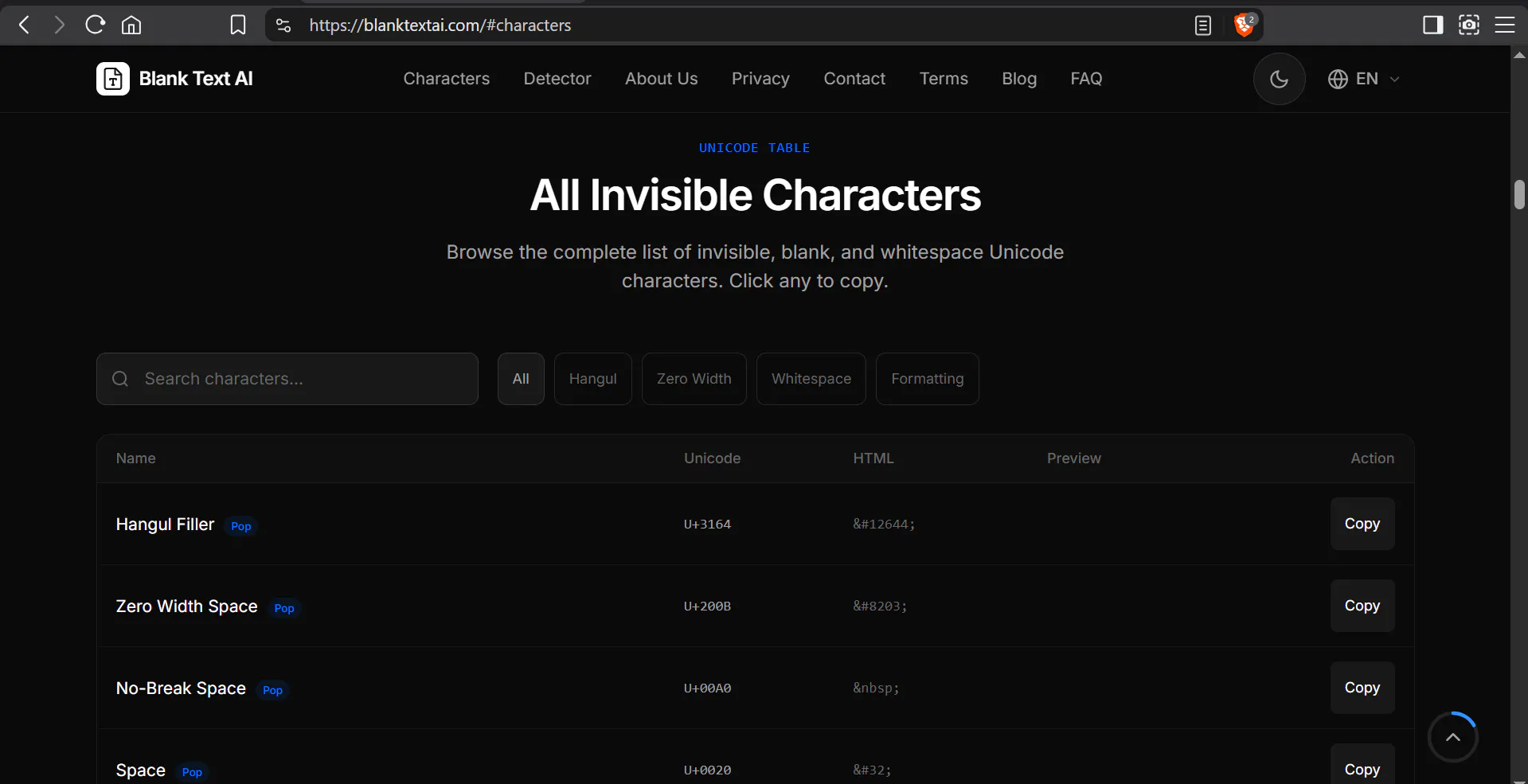Viewport: 1528px width, 784px height.
Task: Click the U+00A0 unicode value
Action: point(707,688)
